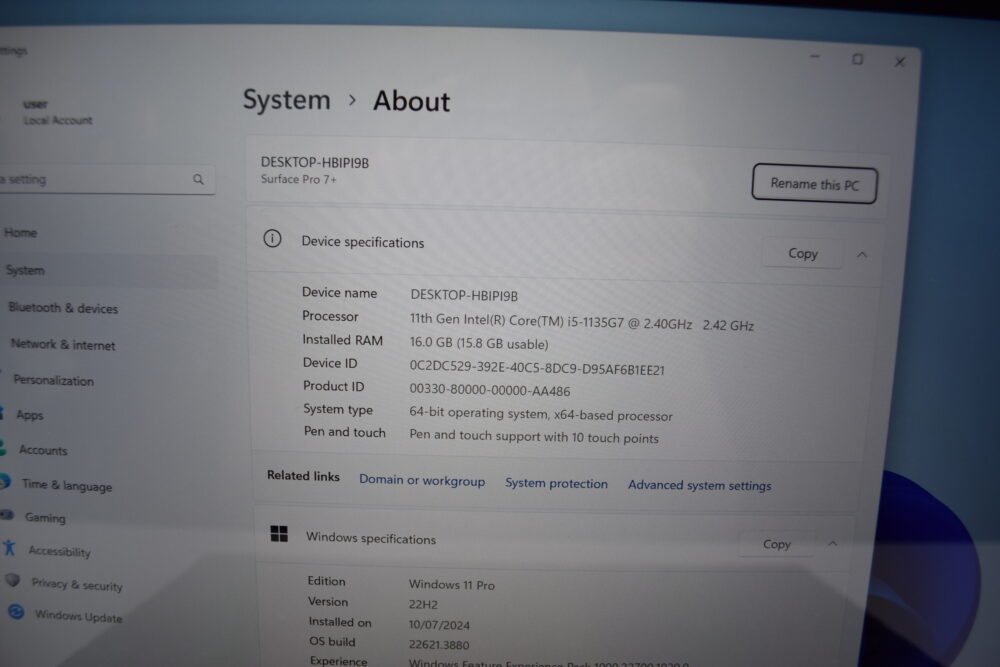Open Time & language settings
1000x667 pixels.
[67, 485]
